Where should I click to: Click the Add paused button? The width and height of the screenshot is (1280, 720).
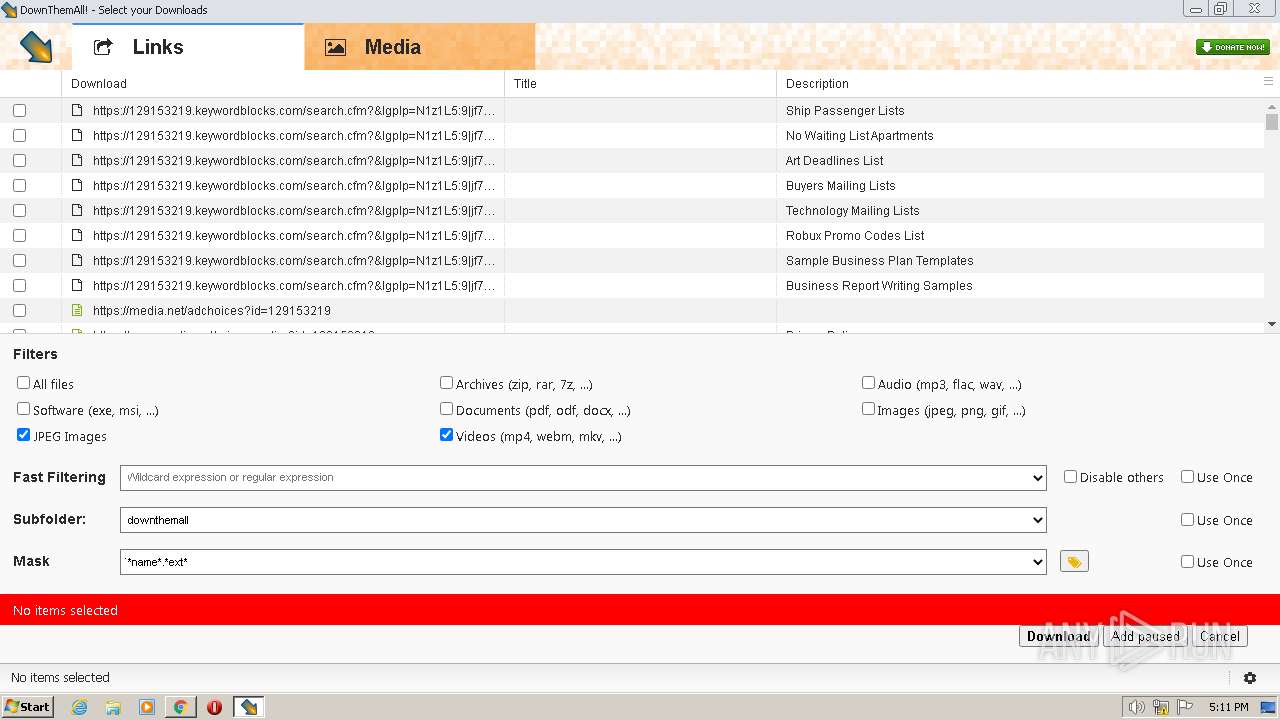click(1145, 636)
